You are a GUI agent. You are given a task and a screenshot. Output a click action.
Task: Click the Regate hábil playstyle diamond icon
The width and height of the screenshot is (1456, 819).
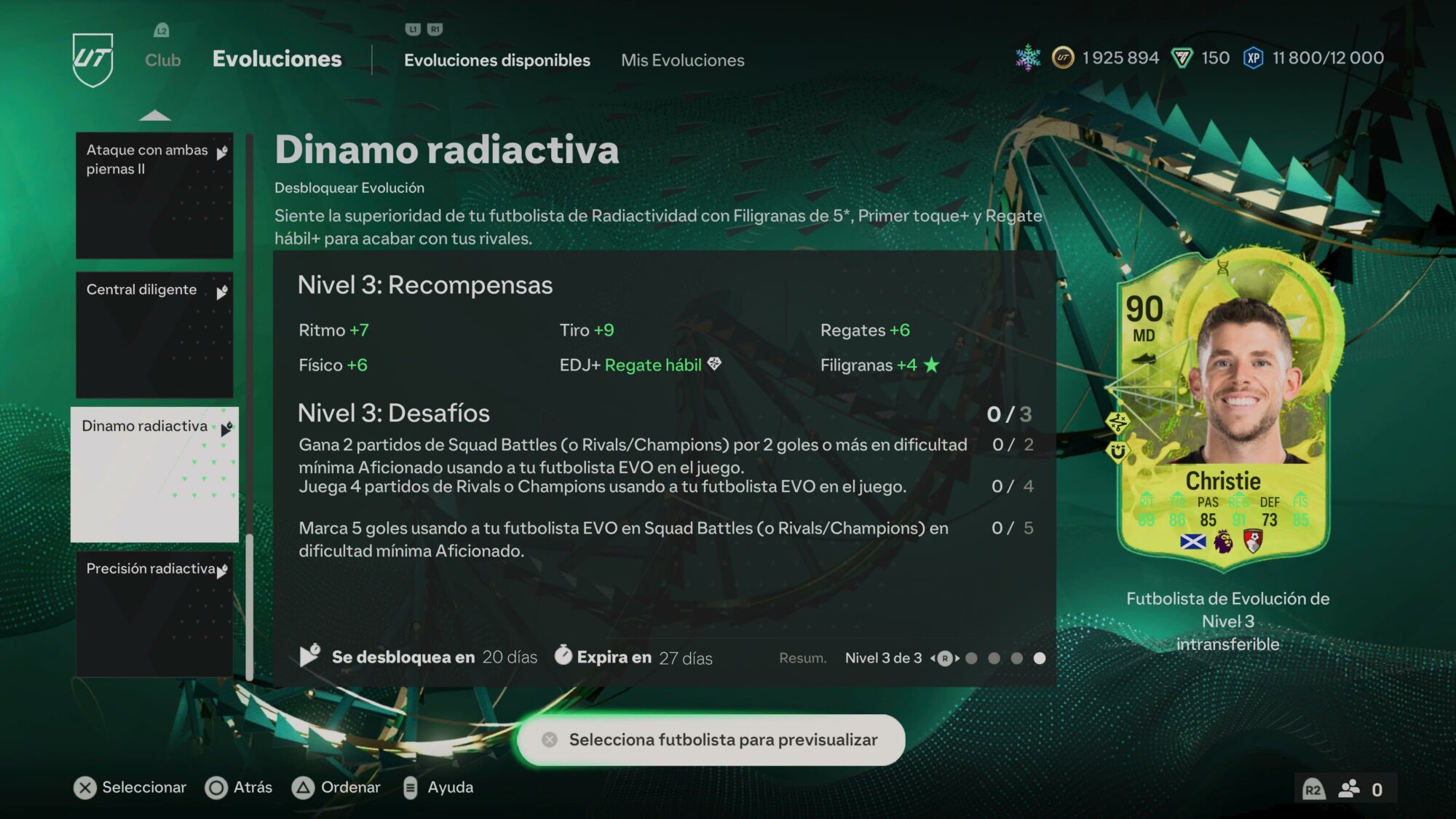(x=714, y=364)
